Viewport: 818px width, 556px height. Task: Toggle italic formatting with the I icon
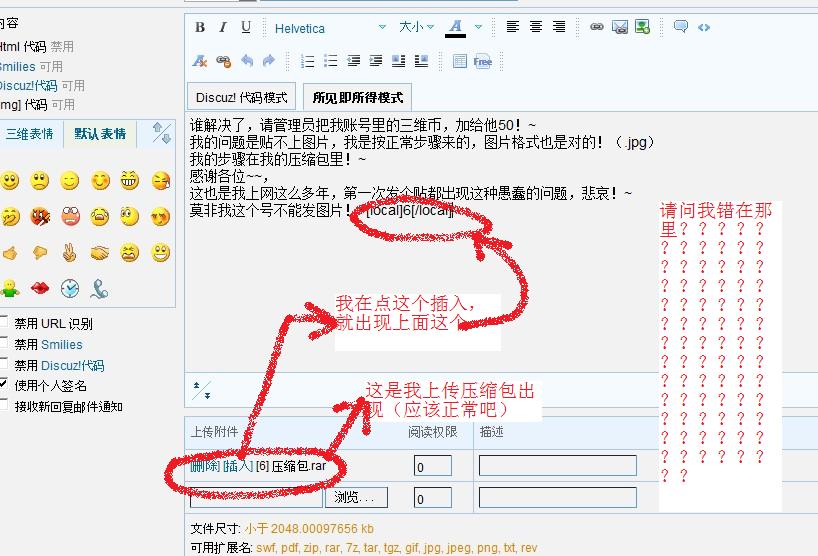pyautogui.click(x=223, y=27)
